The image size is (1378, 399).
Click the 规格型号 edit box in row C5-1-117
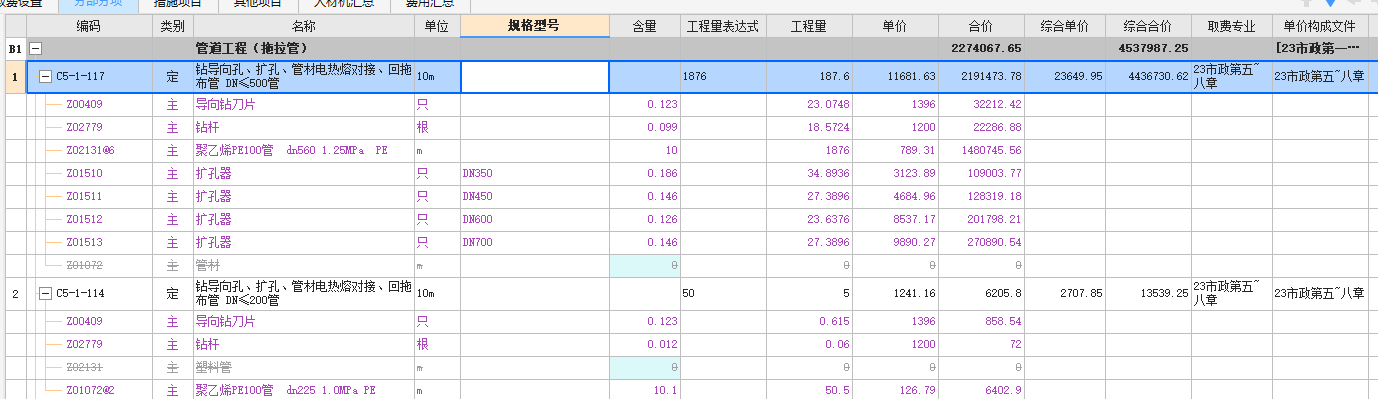pyautogui.click(x=535, y=76)
